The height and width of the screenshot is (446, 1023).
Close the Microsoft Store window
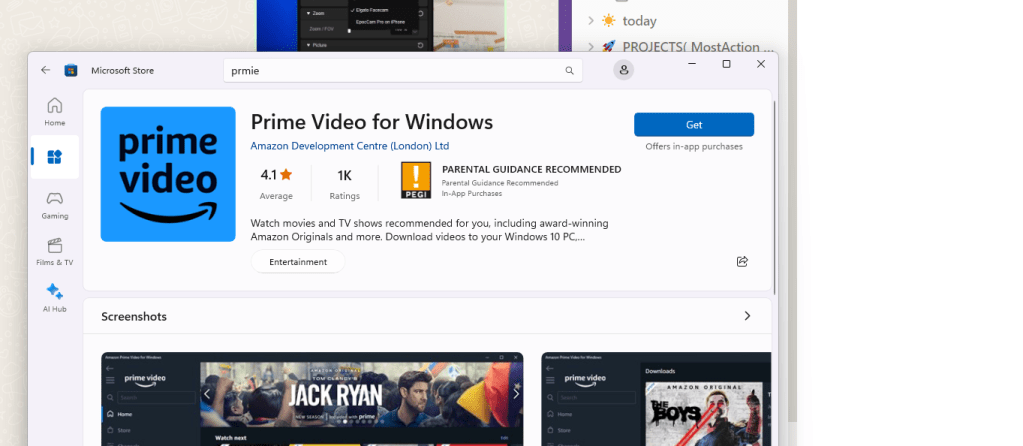pyautogui.click(x=761, y=64)
